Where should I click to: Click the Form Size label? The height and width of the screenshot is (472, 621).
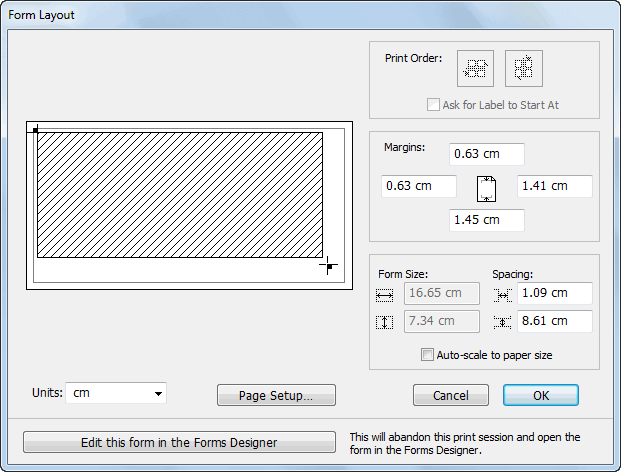click(x=403, y=274)
